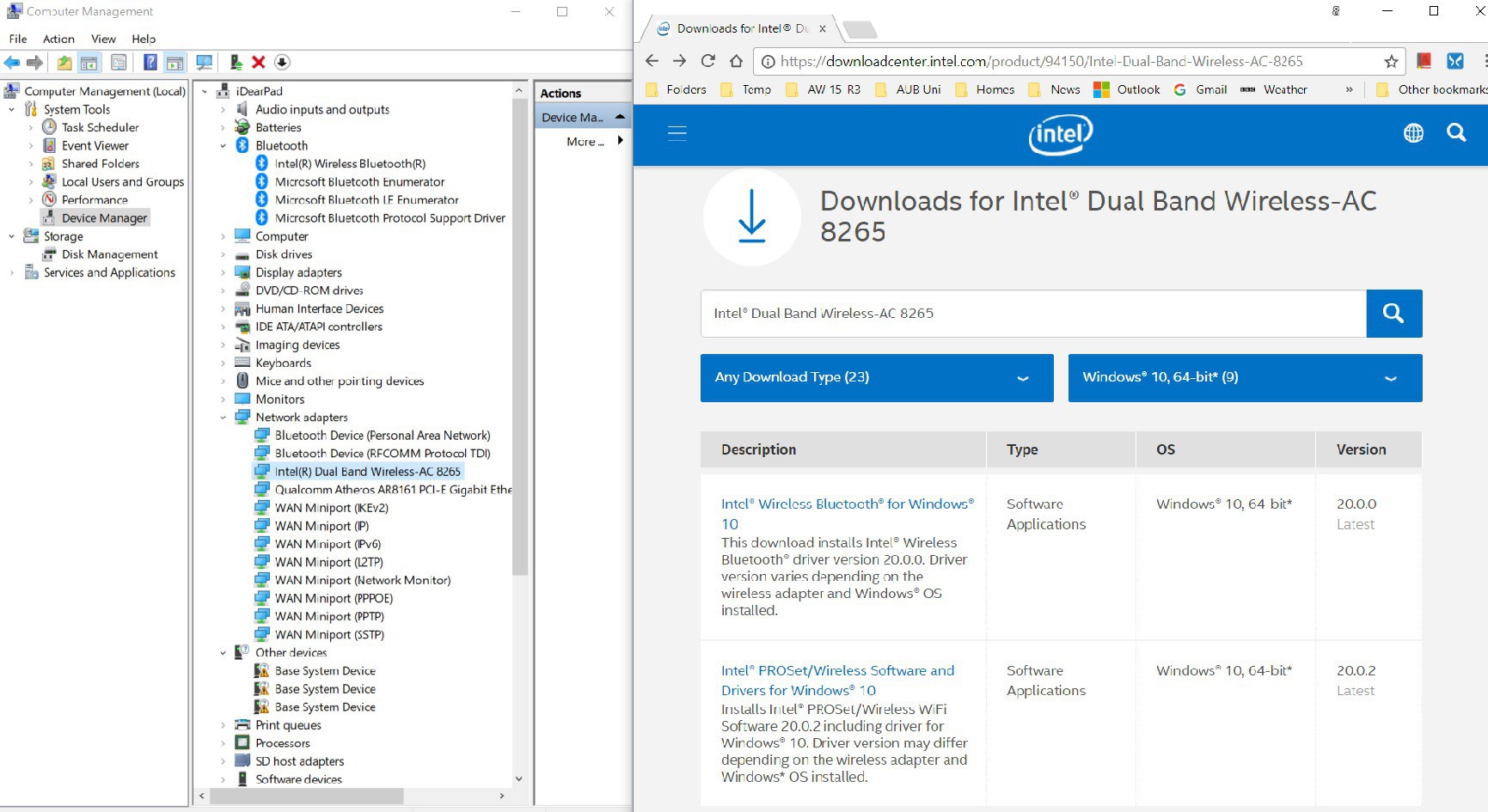Screen dimensions: 1488x812
Task: Toggle Show/Hide Action Pane toolbar button
Action: point(175,62)
